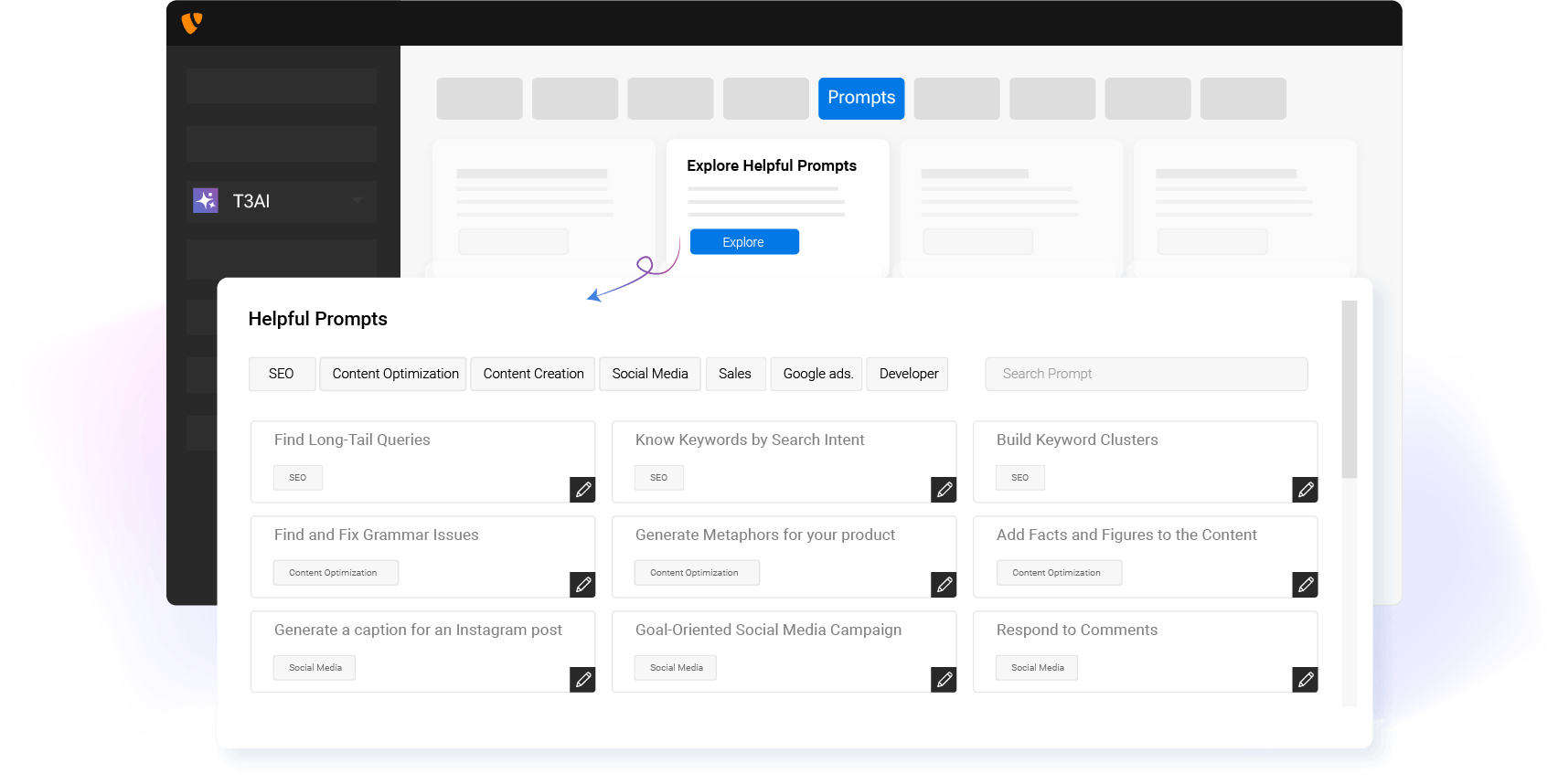Select the Social Media filter

pos(649,374)
